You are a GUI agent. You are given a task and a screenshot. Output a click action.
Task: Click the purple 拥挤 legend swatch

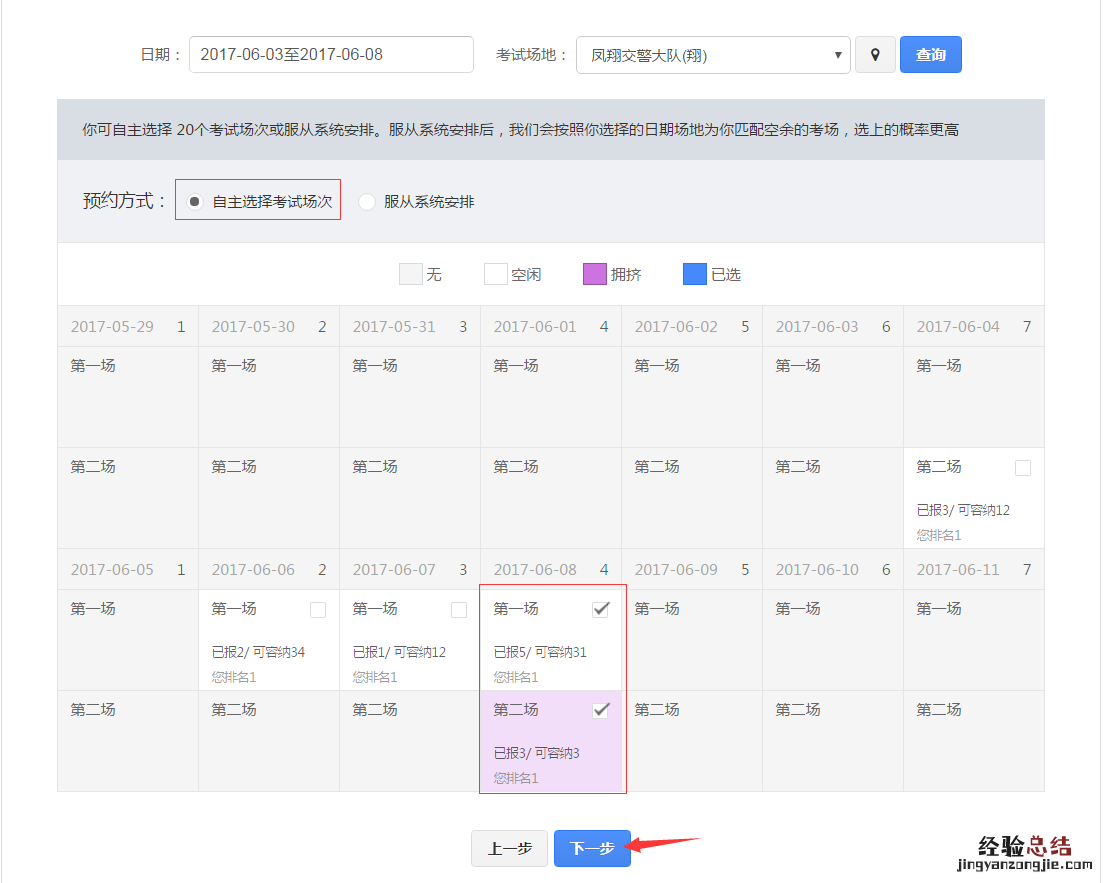(594, 274)
